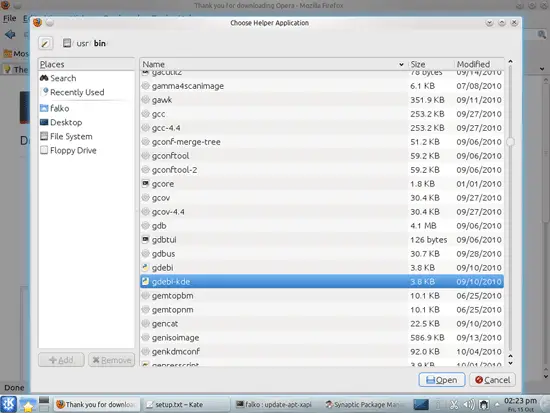
Task: Click the gcore script icon
Action: pos(145,184)
